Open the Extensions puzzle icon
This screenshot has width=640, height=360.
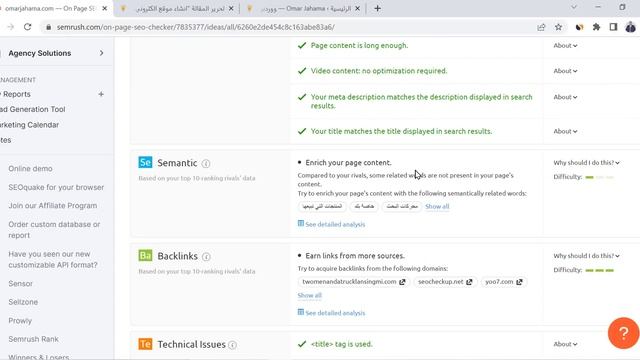click(x=596, y=27)
